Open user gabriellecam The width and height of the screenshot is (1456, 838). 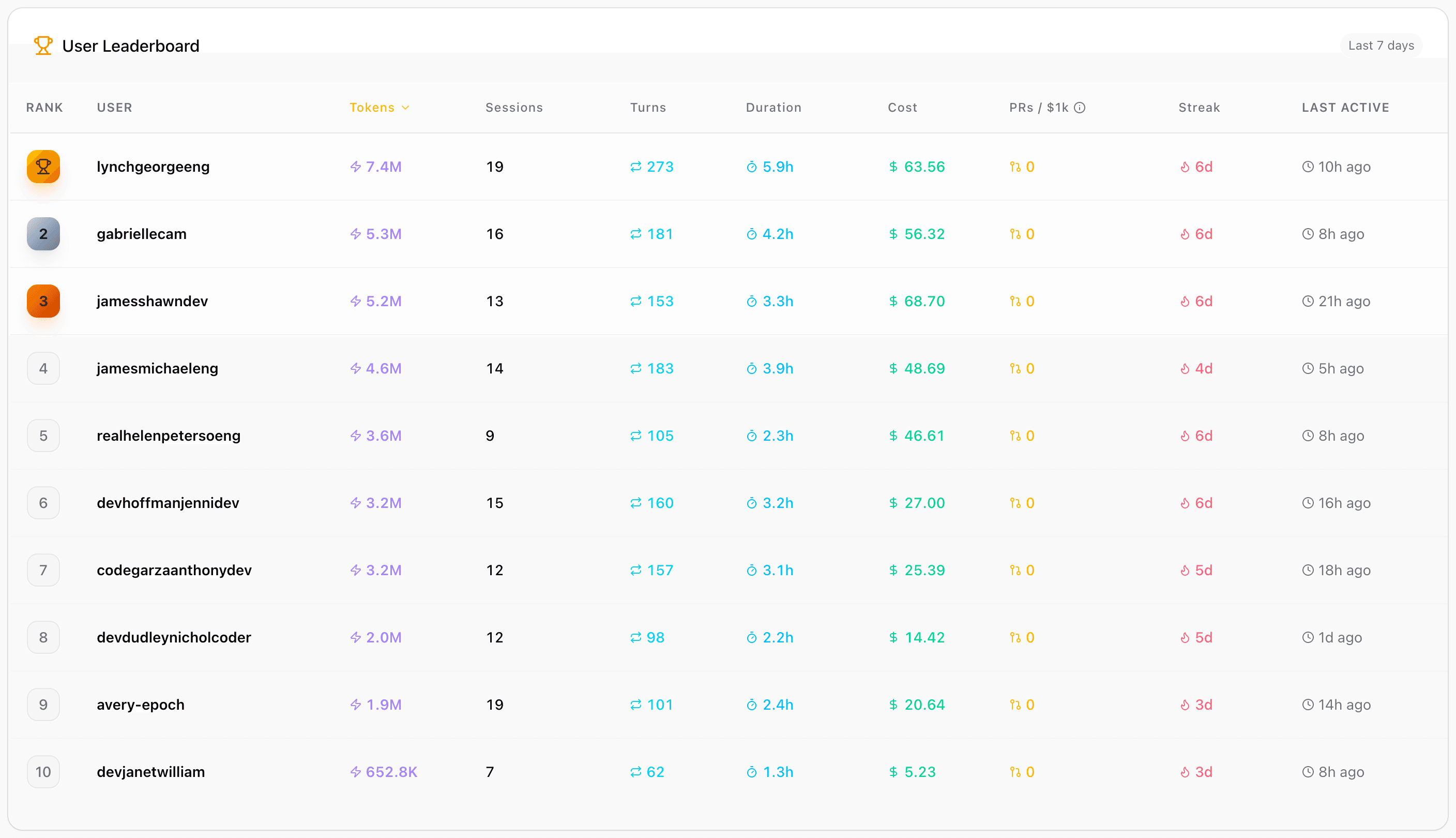[x=142, y=234]
